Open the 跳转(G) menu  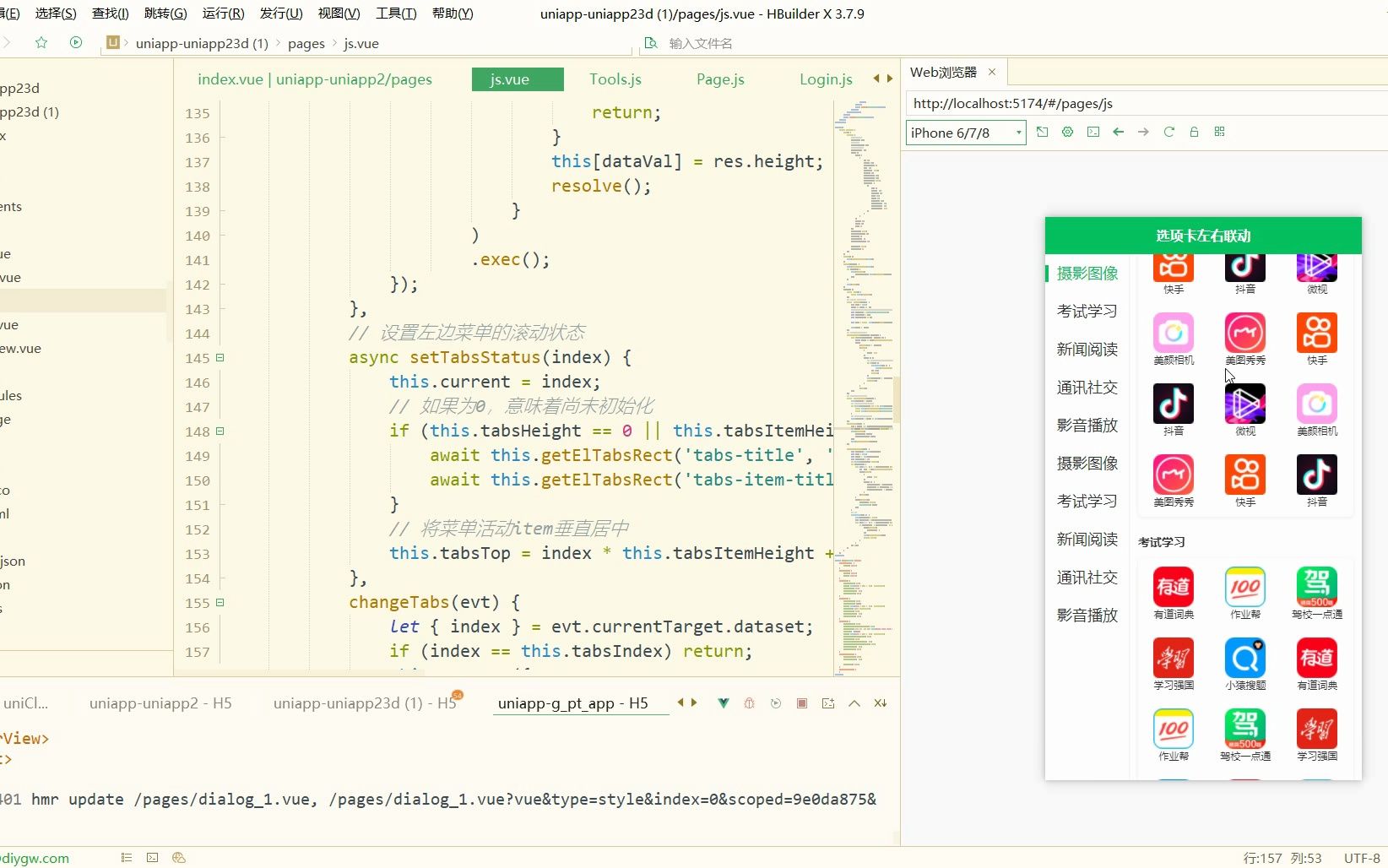(165, 14)
